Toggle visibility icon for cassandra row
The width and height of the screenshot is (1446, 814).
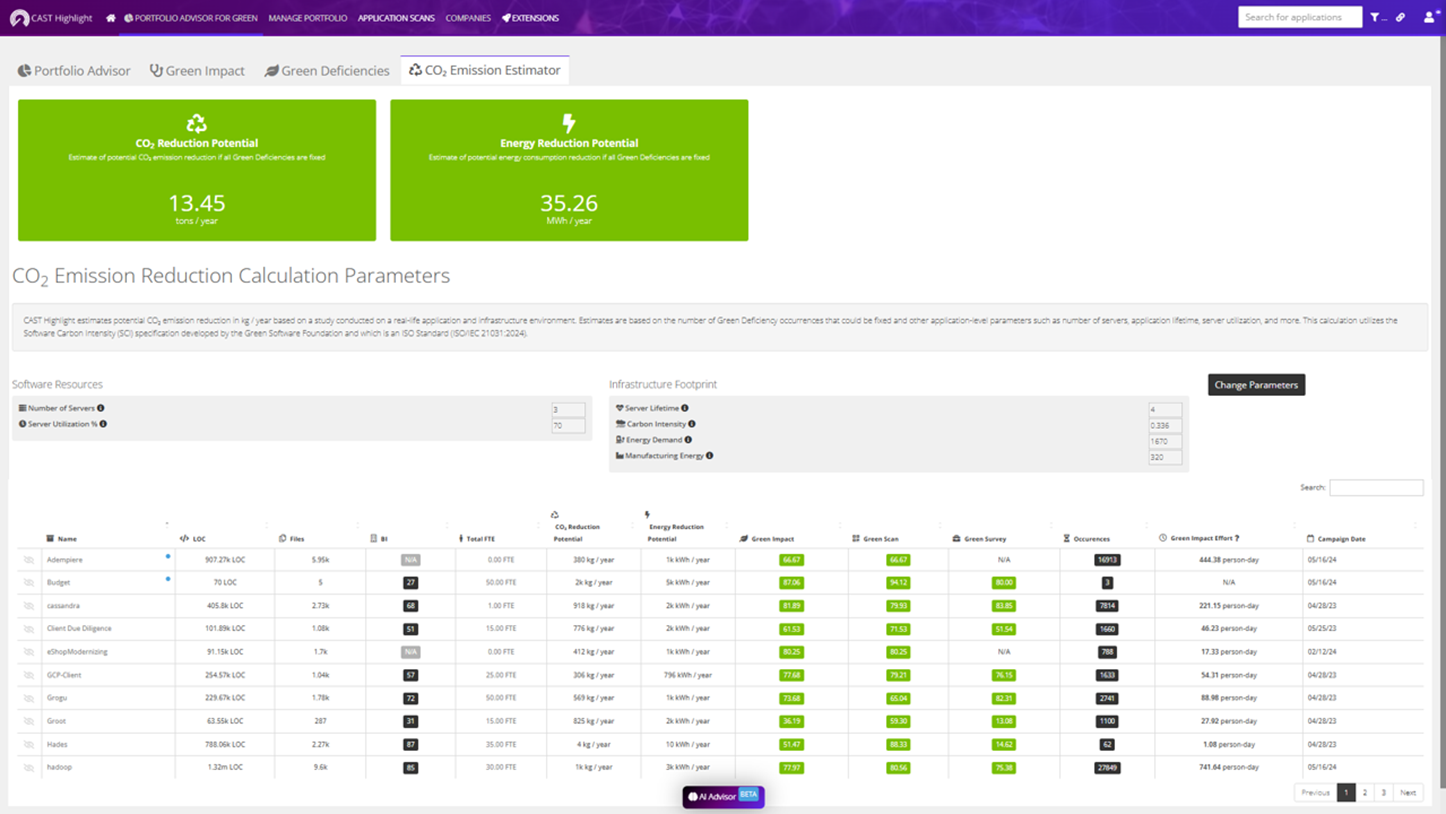[29, 606]
